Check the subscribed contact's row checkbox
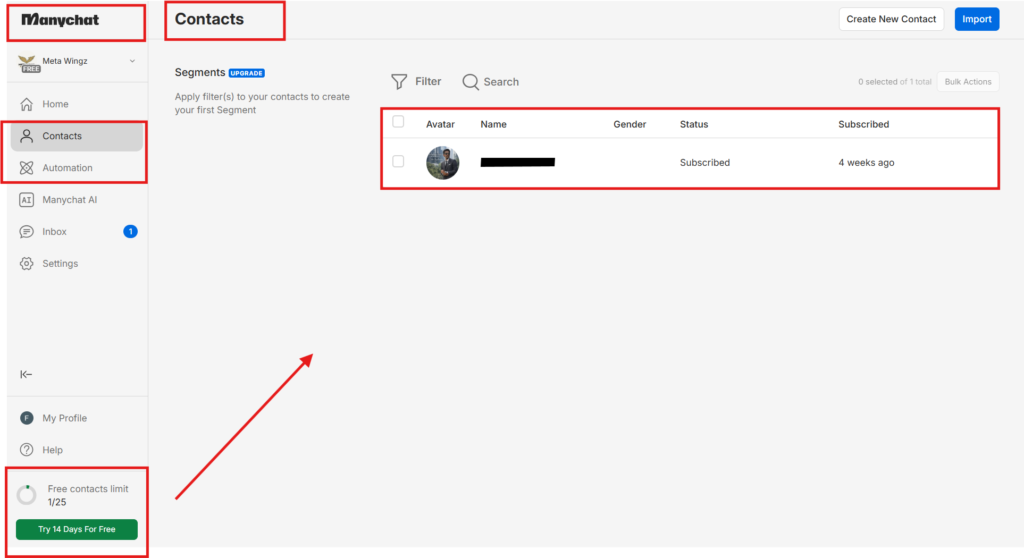This screenshot has height=558, width=1024. [398, 161]
